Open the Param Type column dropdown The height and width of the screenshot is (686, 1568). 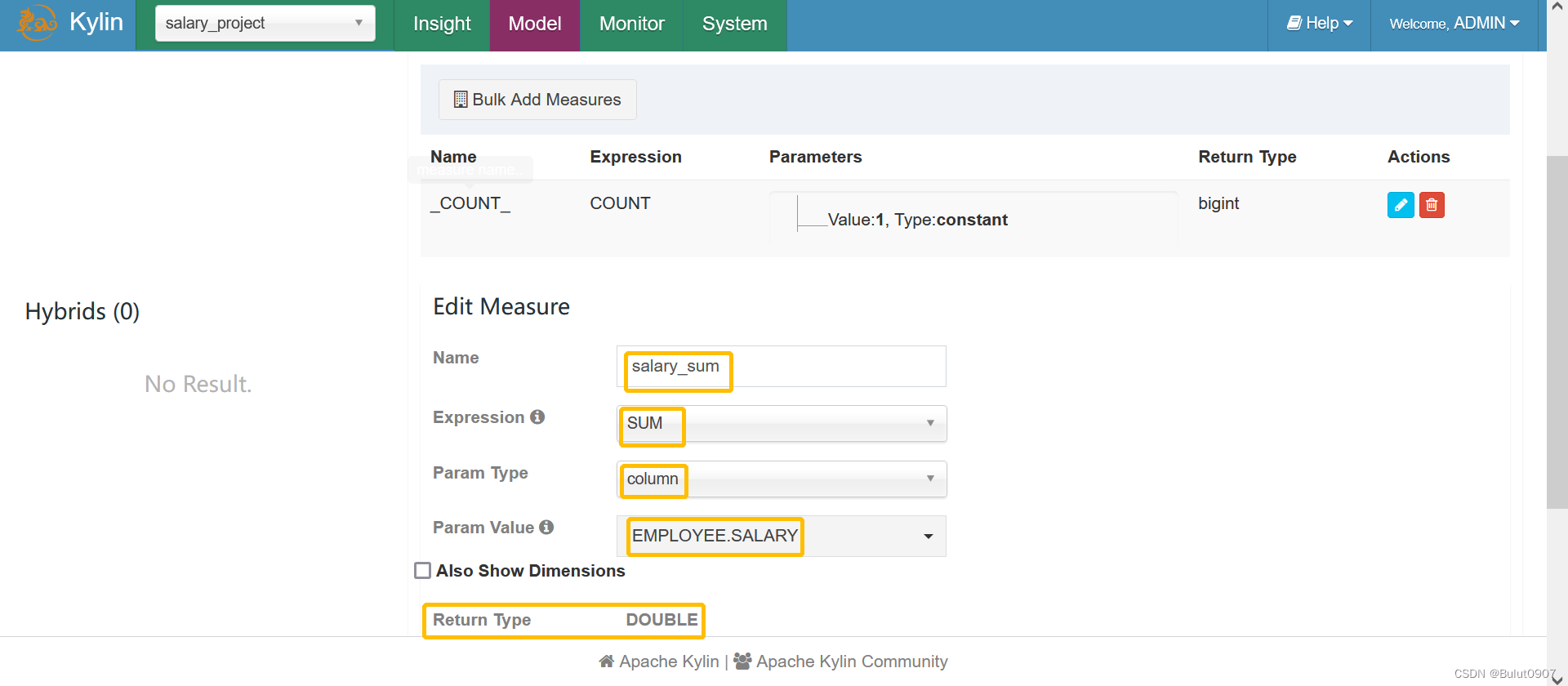pyautogui.click(x=782, y=479)
